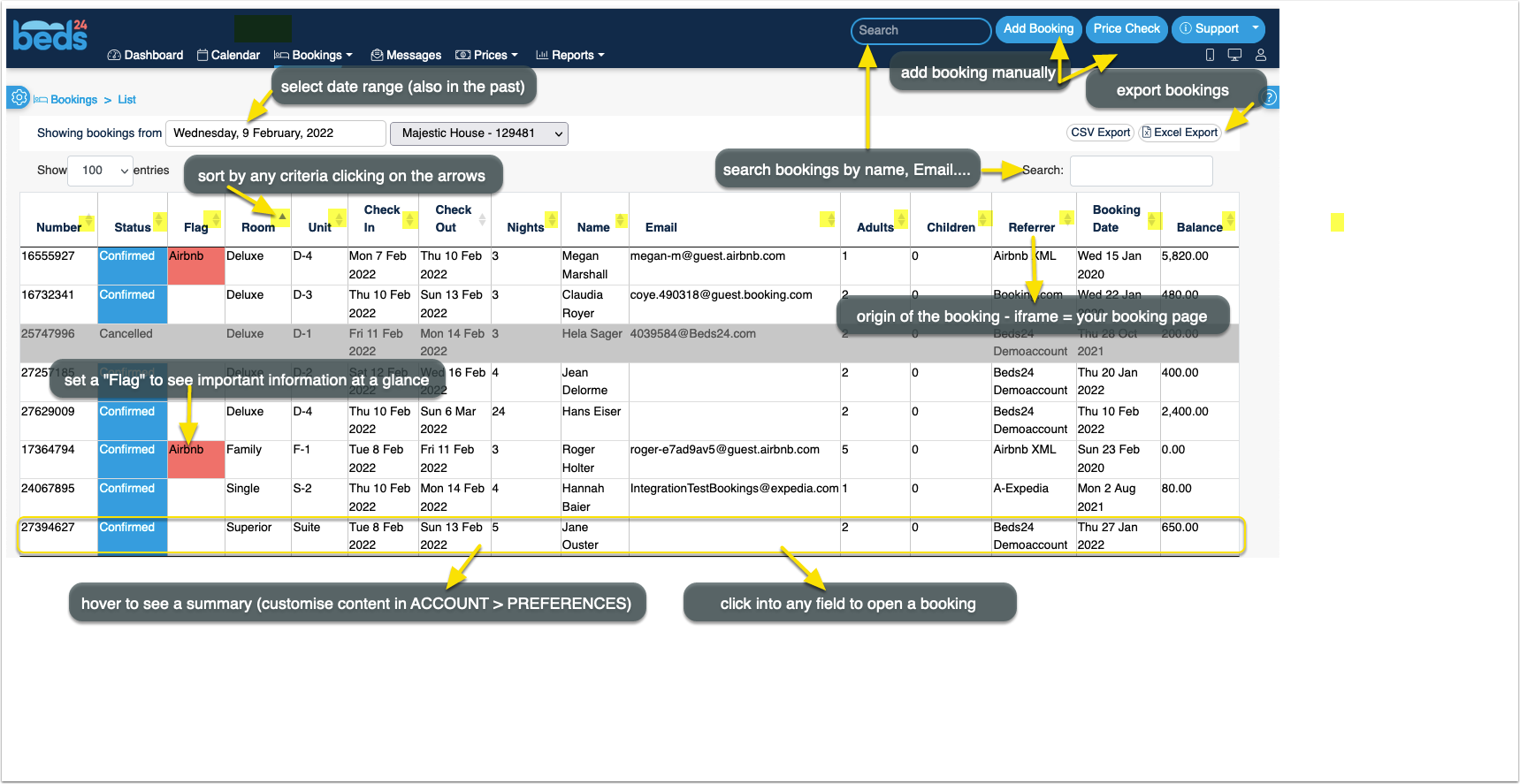Screen dimensions: 1520x784
Task: Sort by guest Name arrows
Action: 621,219
